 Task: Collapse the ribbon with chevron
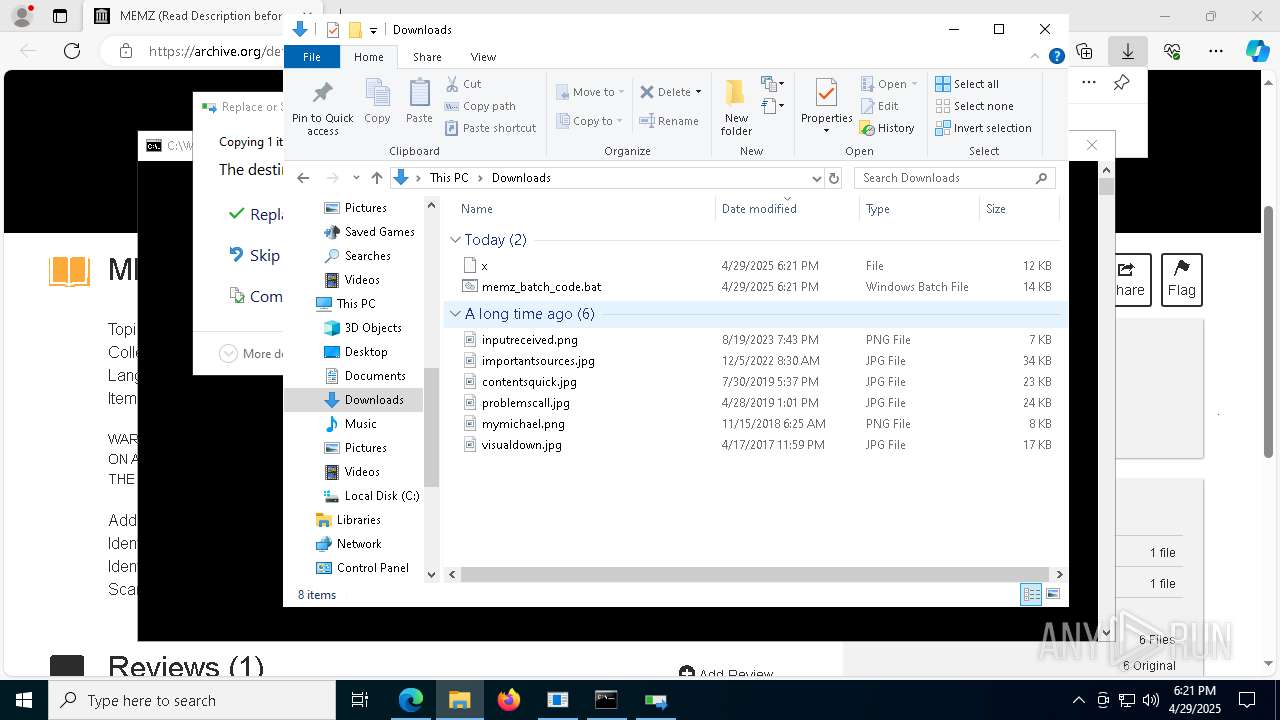tap(1036, 57)
